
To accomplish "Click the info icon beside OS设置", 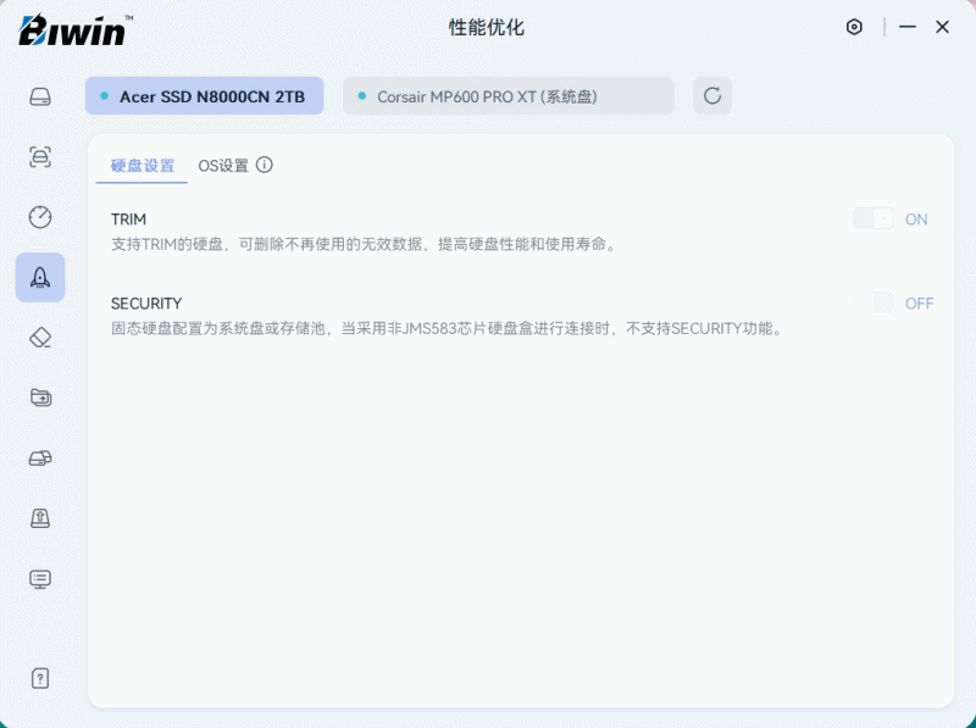I will click(x=265, y=165).
